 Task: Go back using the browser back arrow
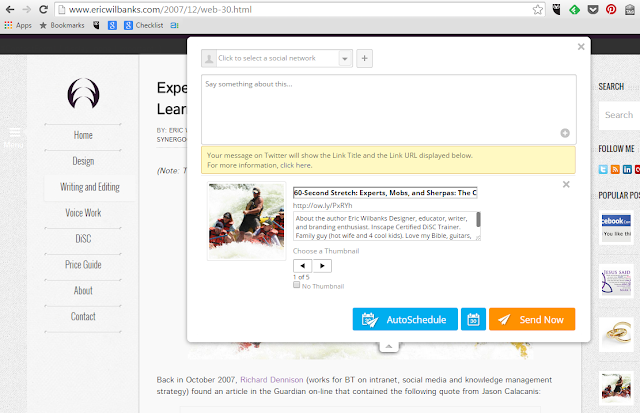pyautogui.click(x=10, y=9)
